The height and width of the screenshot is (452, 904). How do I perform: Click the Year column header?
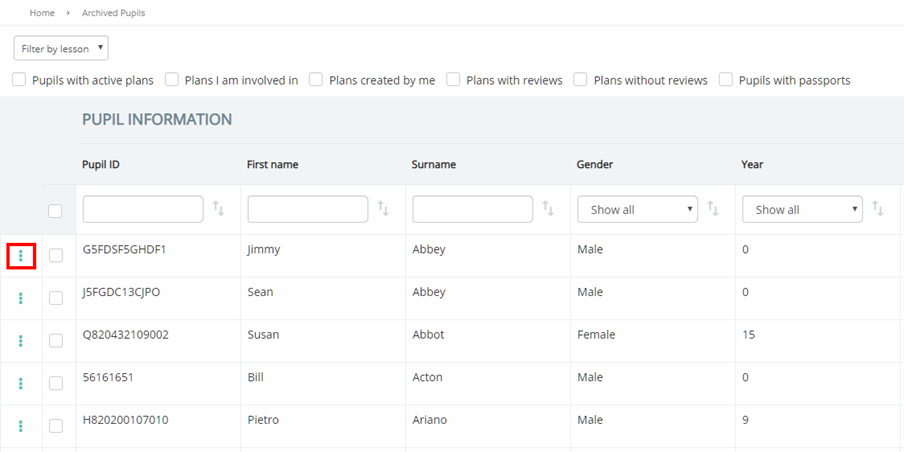coord(752,164)
